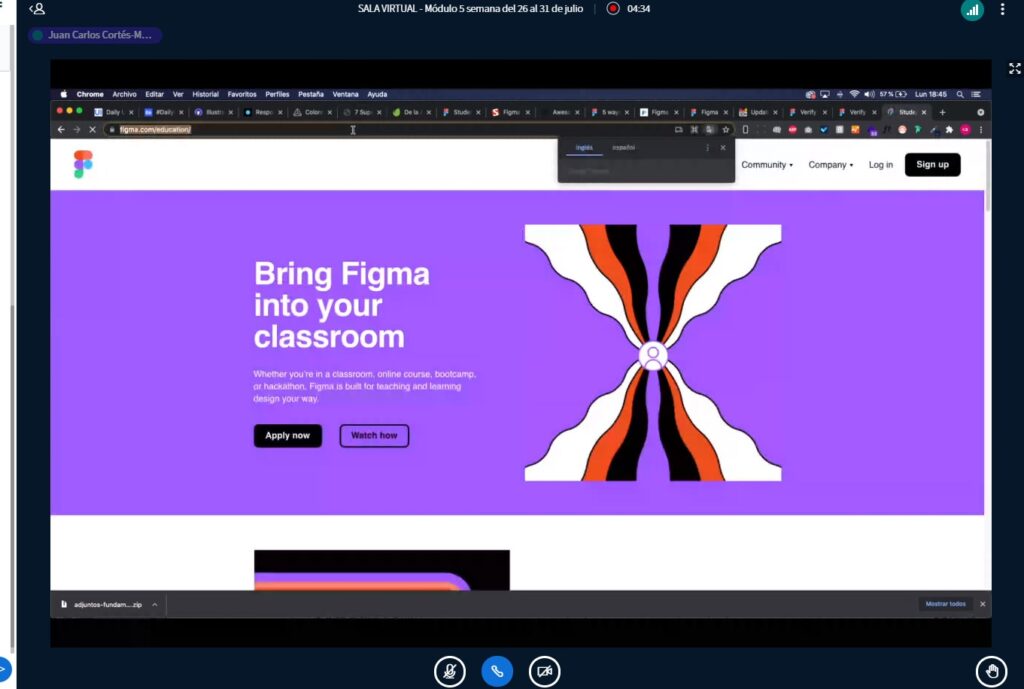Open the Ayuda menu
The width and height of the screenshot is (1024, 689).
point(377,94)
